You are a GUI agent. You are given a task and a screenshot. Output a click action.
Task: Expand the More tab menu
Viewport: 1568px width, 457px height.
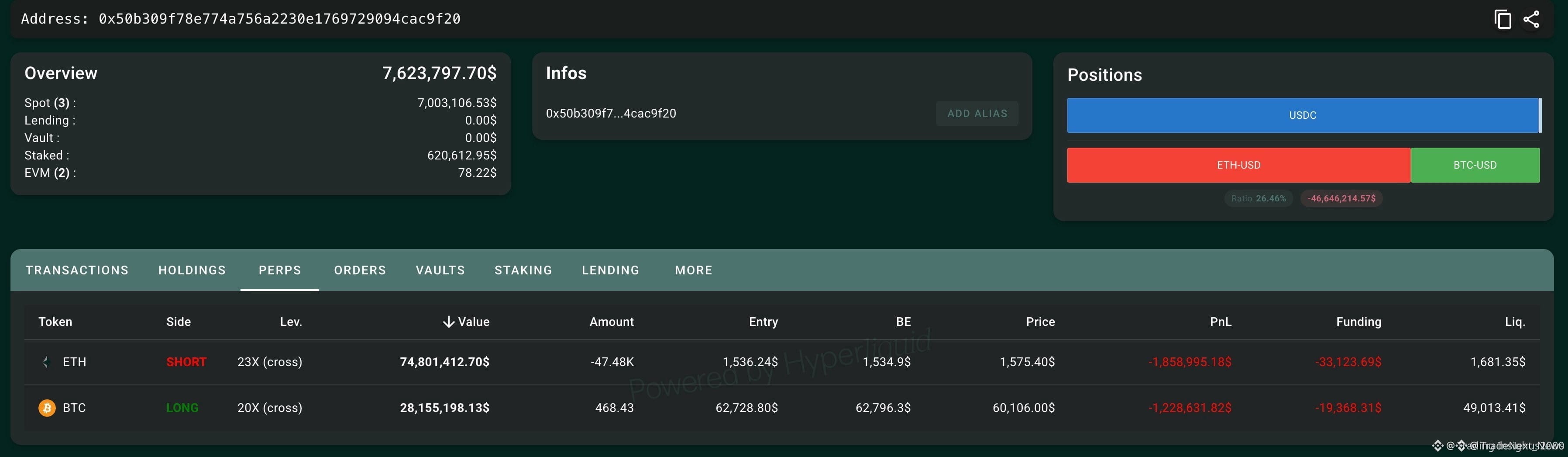693,270
